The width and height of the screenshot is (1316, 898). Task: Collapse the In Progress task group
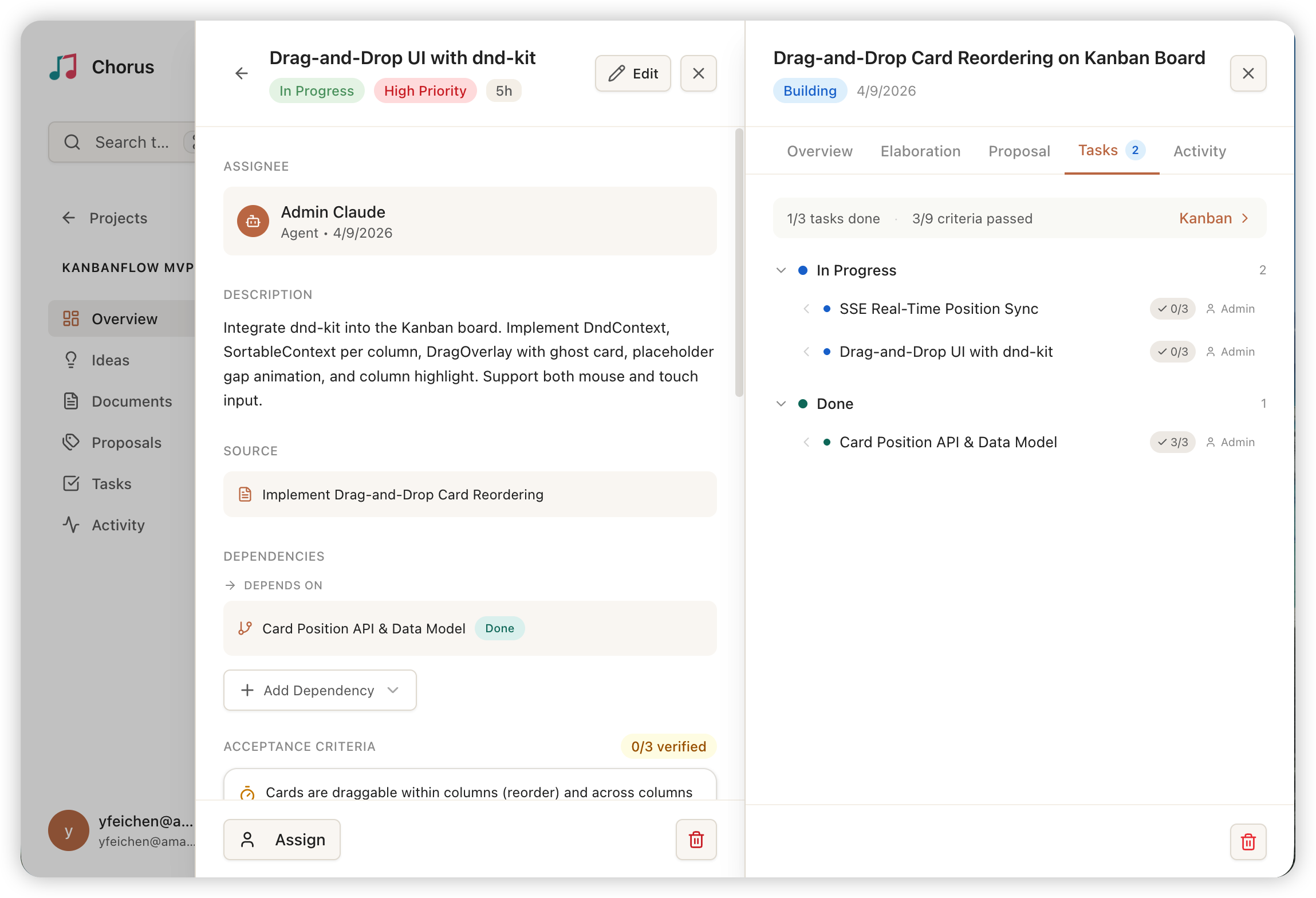click(x=781, y=270)
